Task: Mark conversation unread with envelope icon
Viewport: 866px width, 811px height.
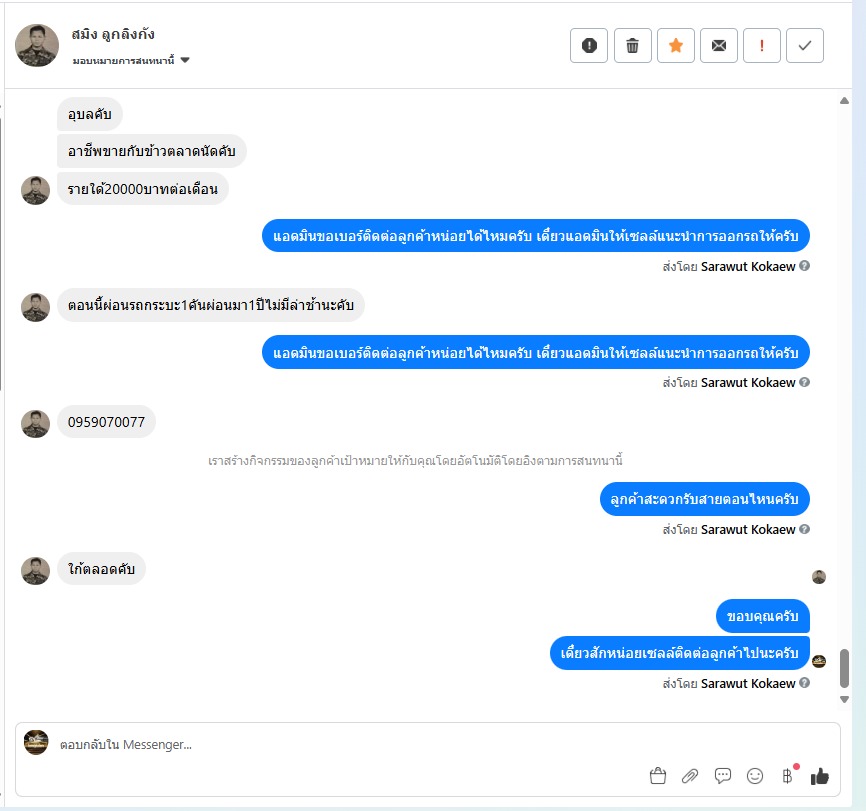Action: click(x=719, y=45)
